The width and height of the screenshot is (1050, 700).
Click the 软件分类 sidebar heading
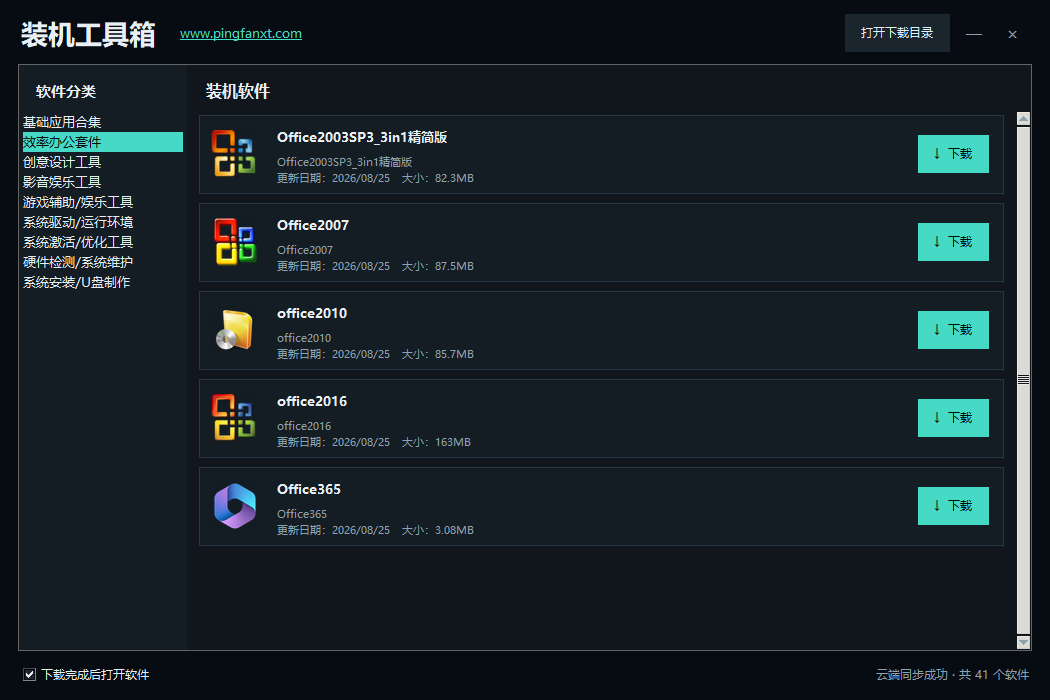click(x=66, y=91)
